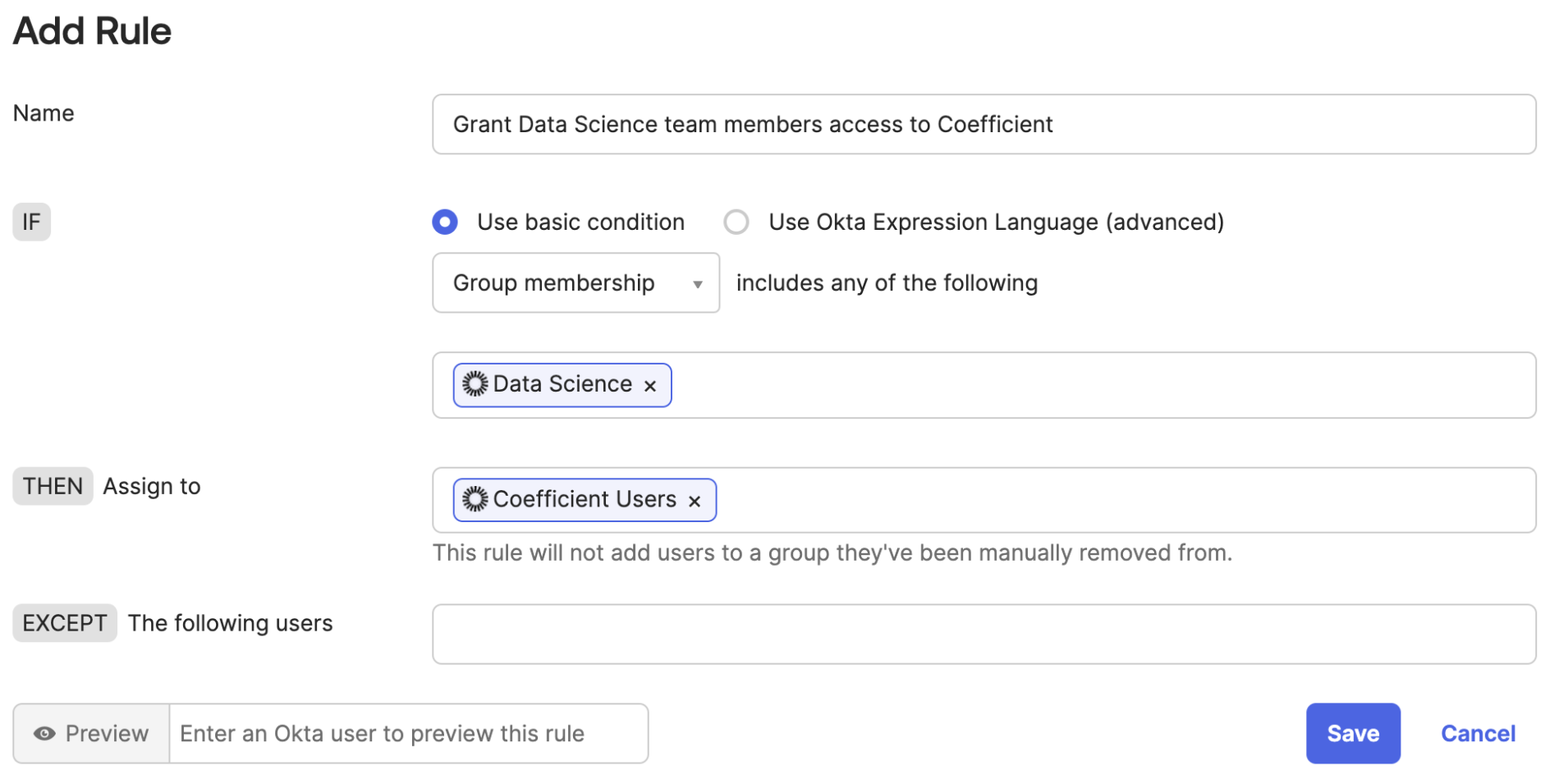Screen dimensions: 1550x784
Task: Click the rule Name input field
Action: [984, 125]
